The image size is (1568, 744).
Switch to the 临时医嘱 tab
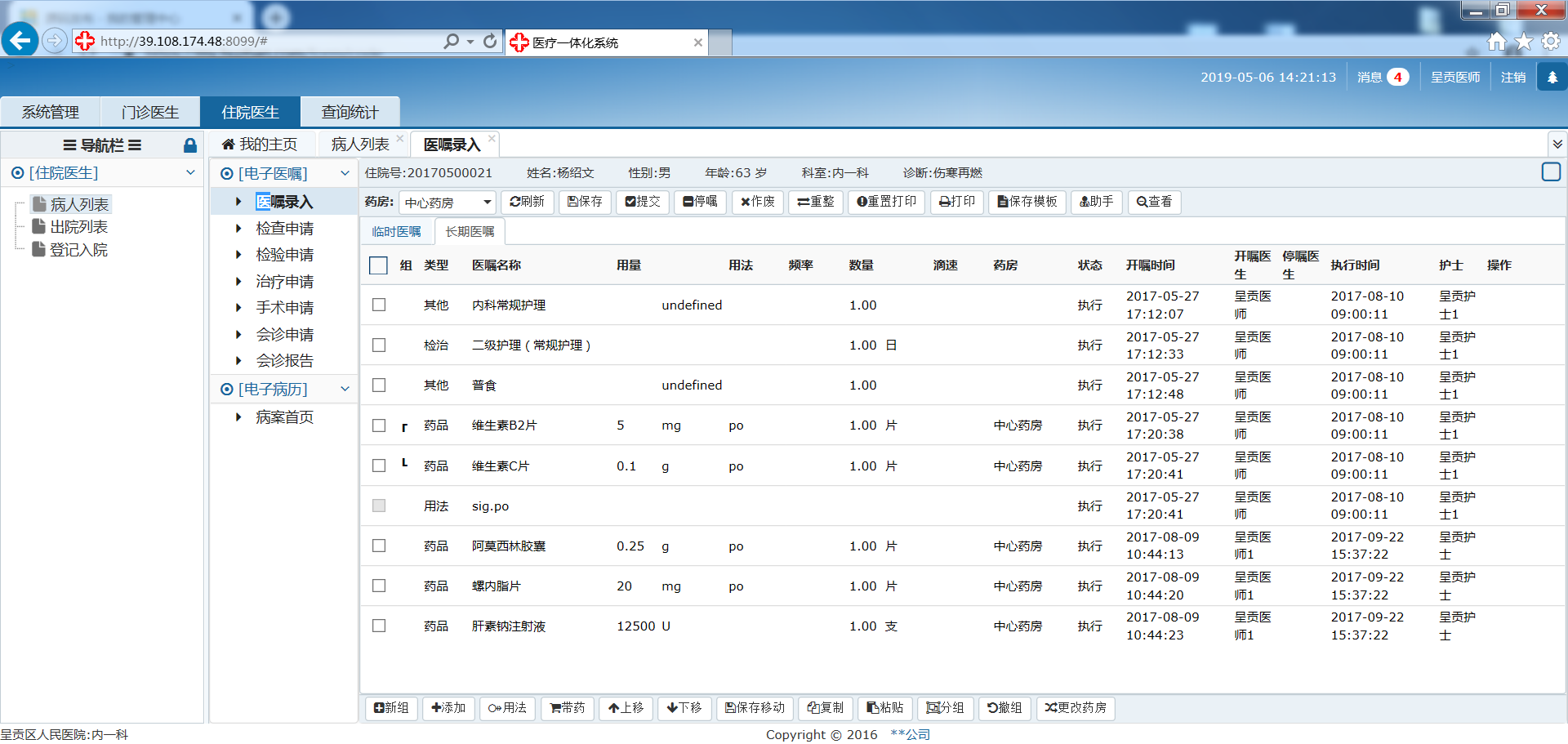click(397, 232)
